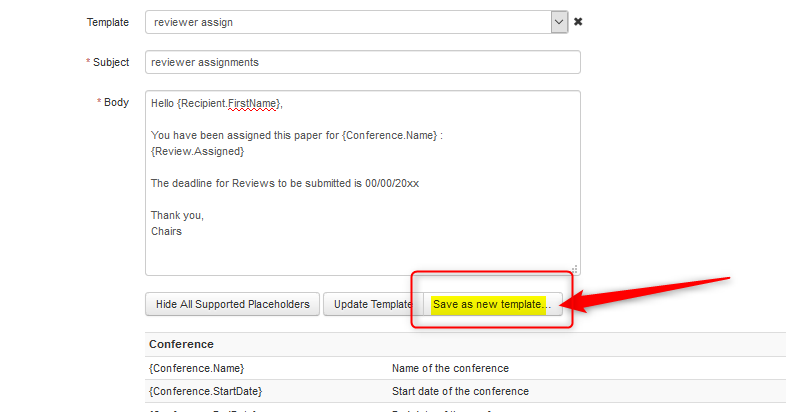Select the {Conference.Name} placeholder in table
Viewport: 786px width, 412px height.
coord(197,368)
